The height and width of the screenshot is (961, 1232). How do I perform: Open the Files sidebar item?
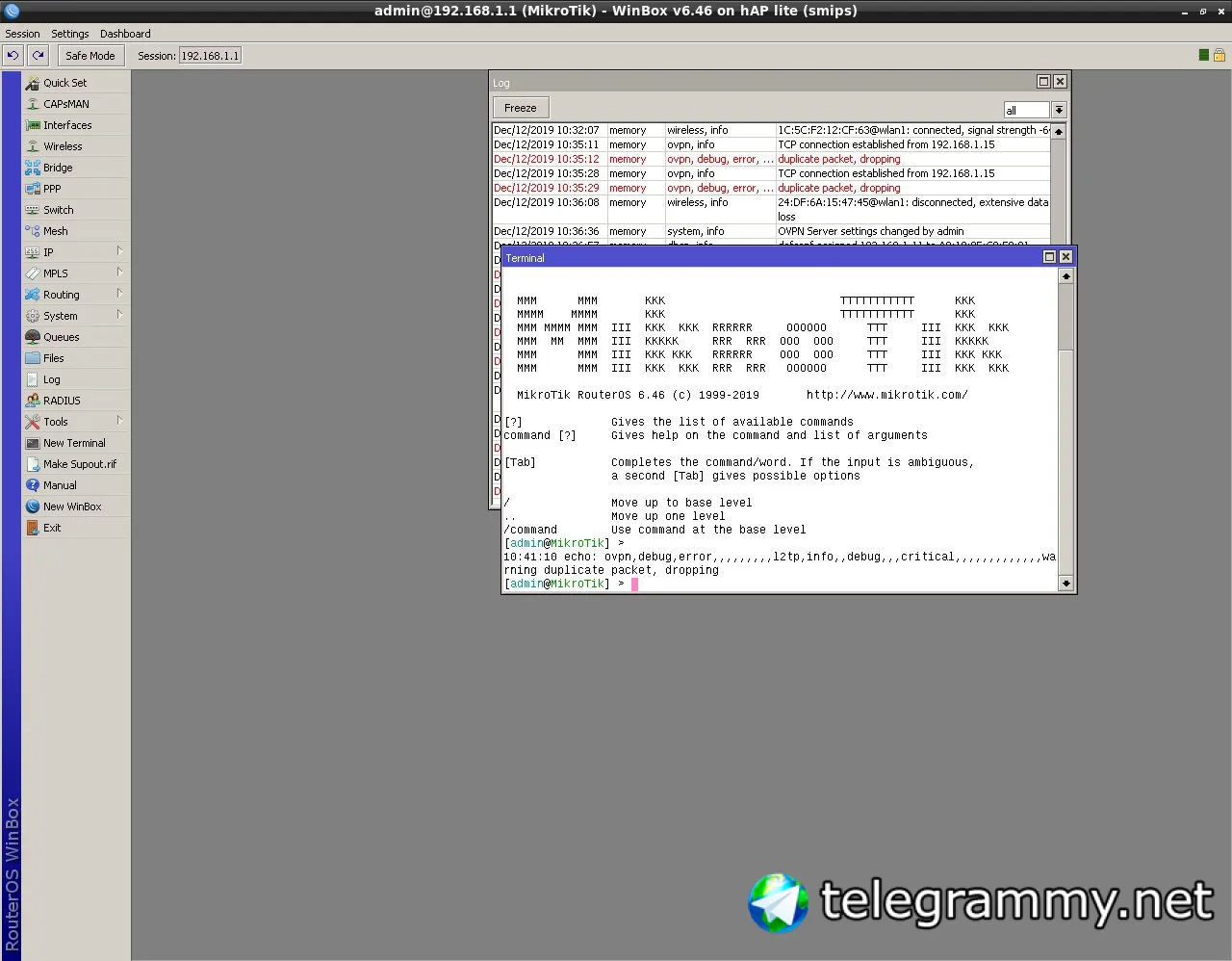[76, 358]
